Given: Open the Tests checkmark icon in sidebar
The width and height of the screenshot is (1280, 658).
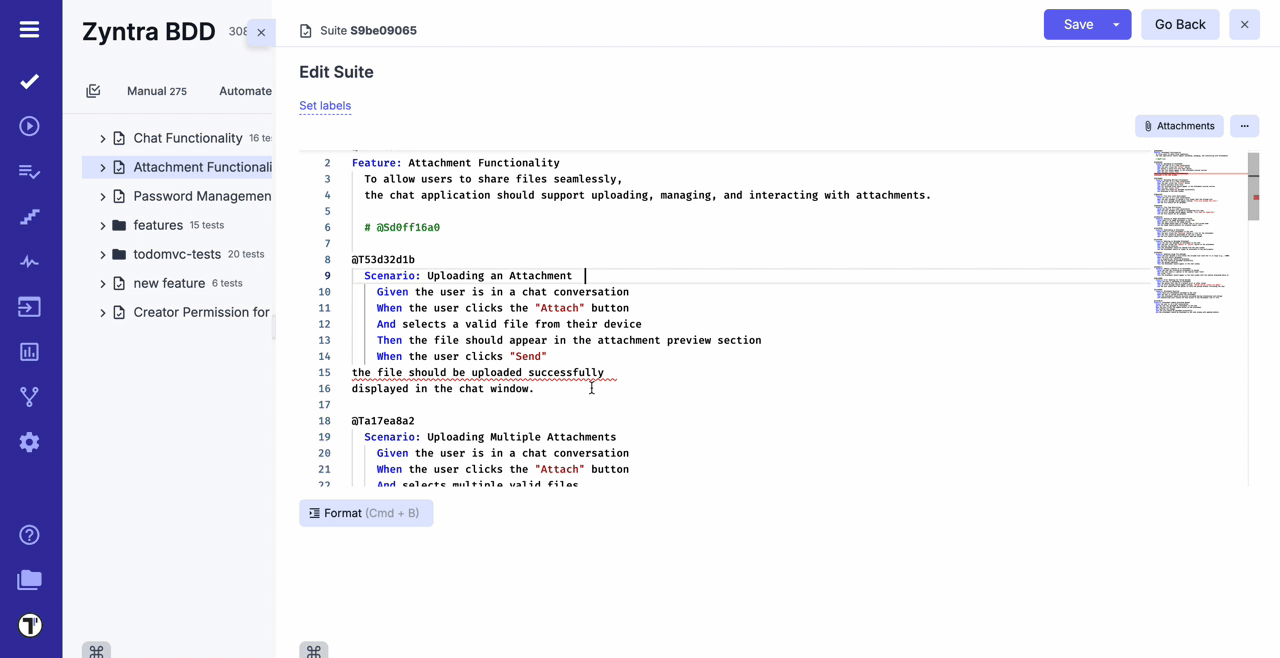Looking at the screenshot, I should 29,81.
